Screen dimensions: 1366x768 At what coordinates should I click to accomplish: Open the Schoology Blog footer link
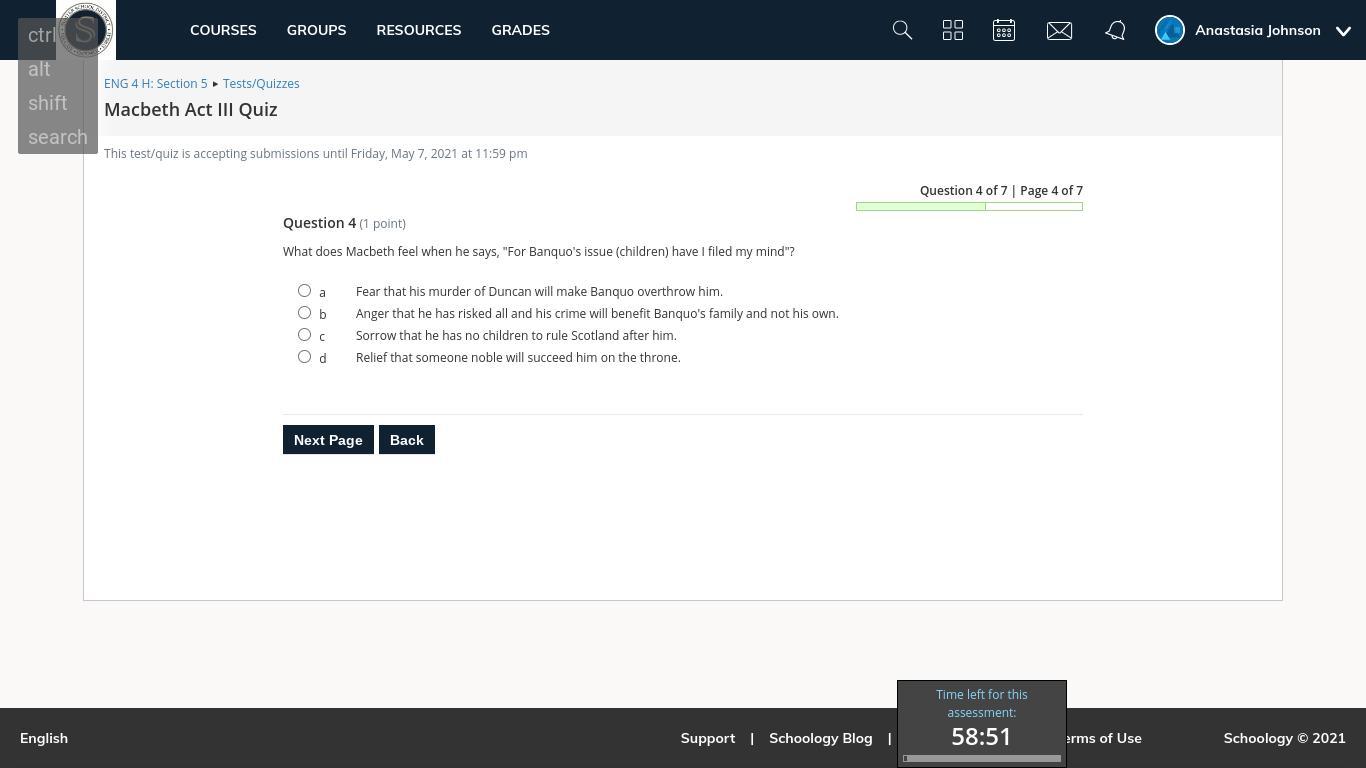[820, 738]
